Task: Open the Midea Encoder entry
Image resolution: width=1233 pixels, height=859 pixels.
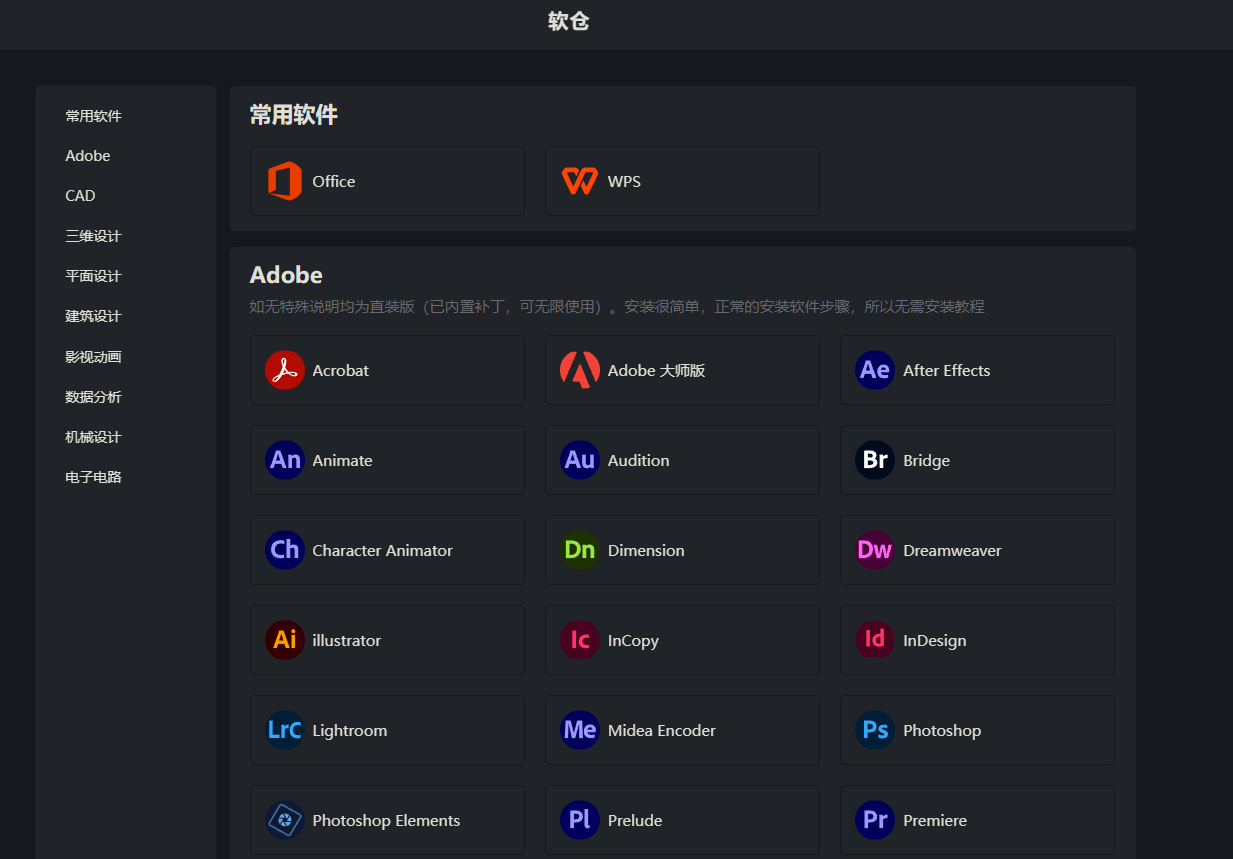Action: [x=682, y=730]
